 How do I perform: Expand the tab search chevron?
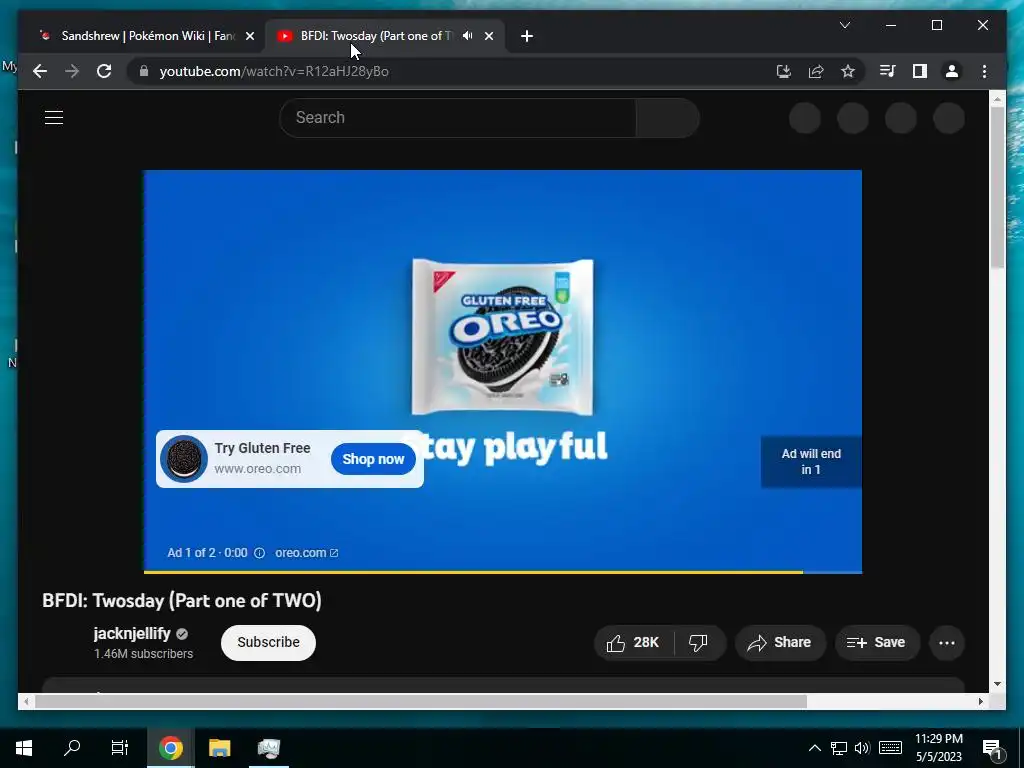(844, 25)
